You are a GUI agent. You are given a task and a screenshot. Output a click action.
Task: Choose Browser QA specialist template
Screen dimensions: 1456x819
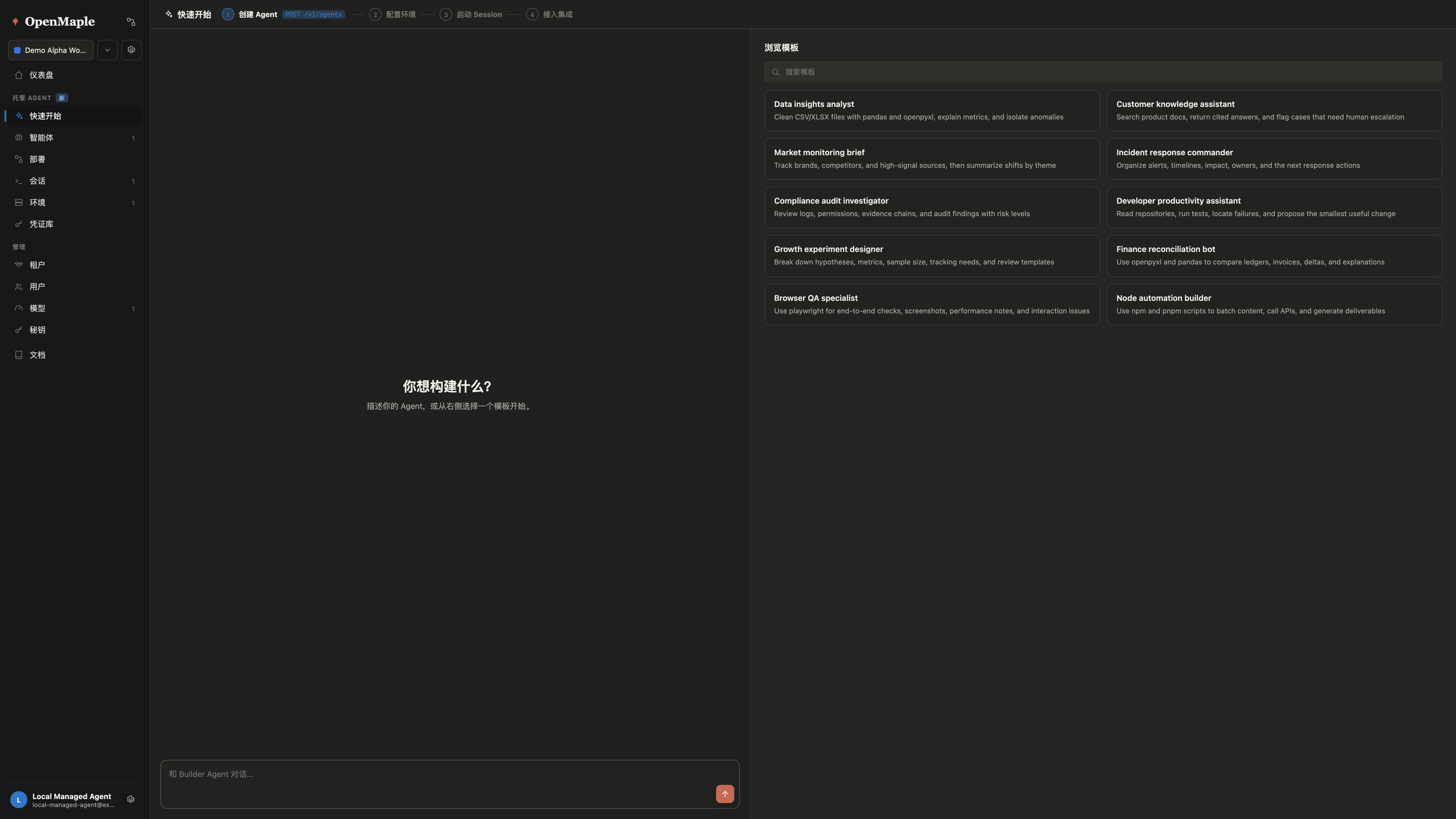point(932,304)
